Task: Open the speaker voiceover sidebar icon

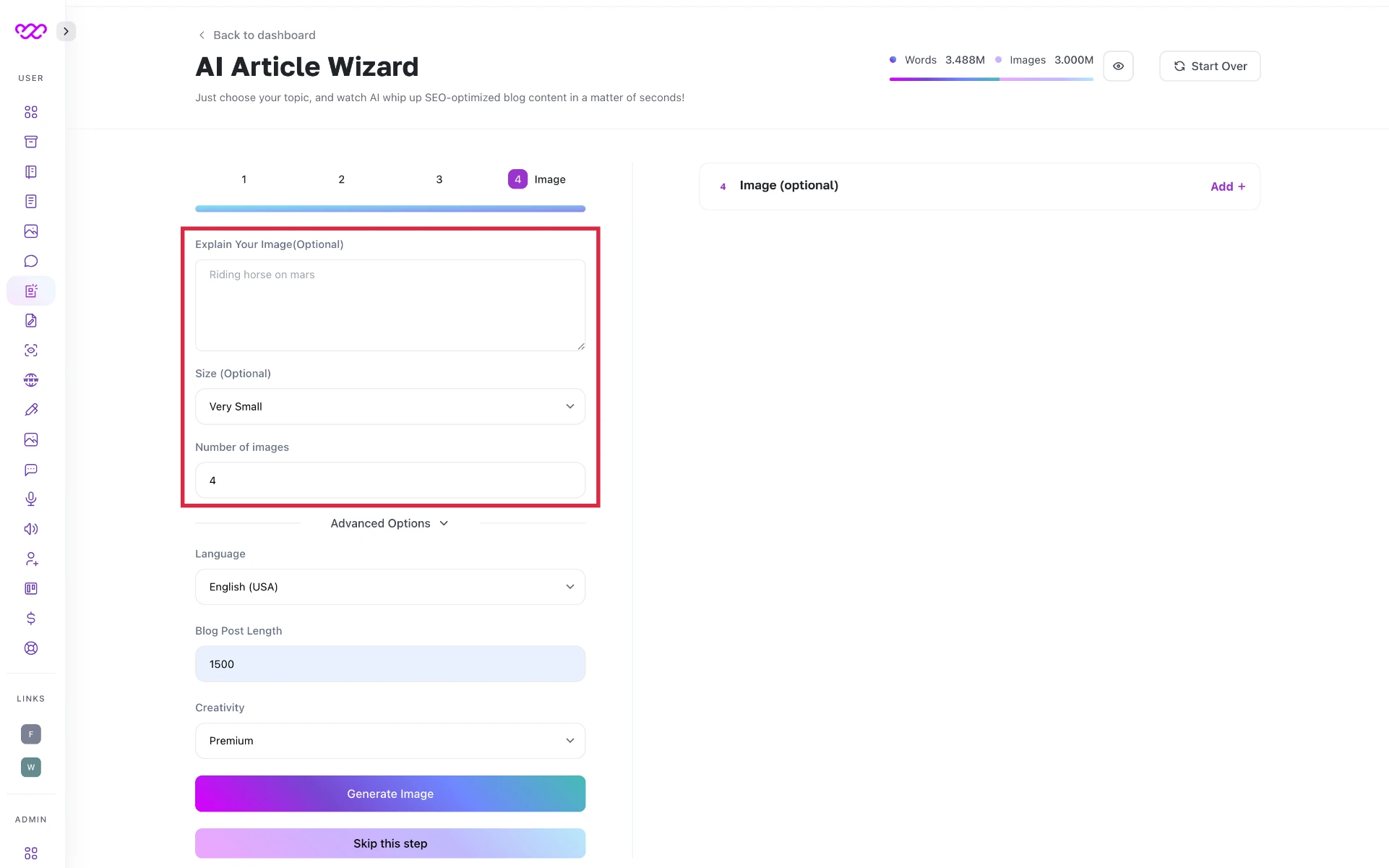Action: click(31, 529)
